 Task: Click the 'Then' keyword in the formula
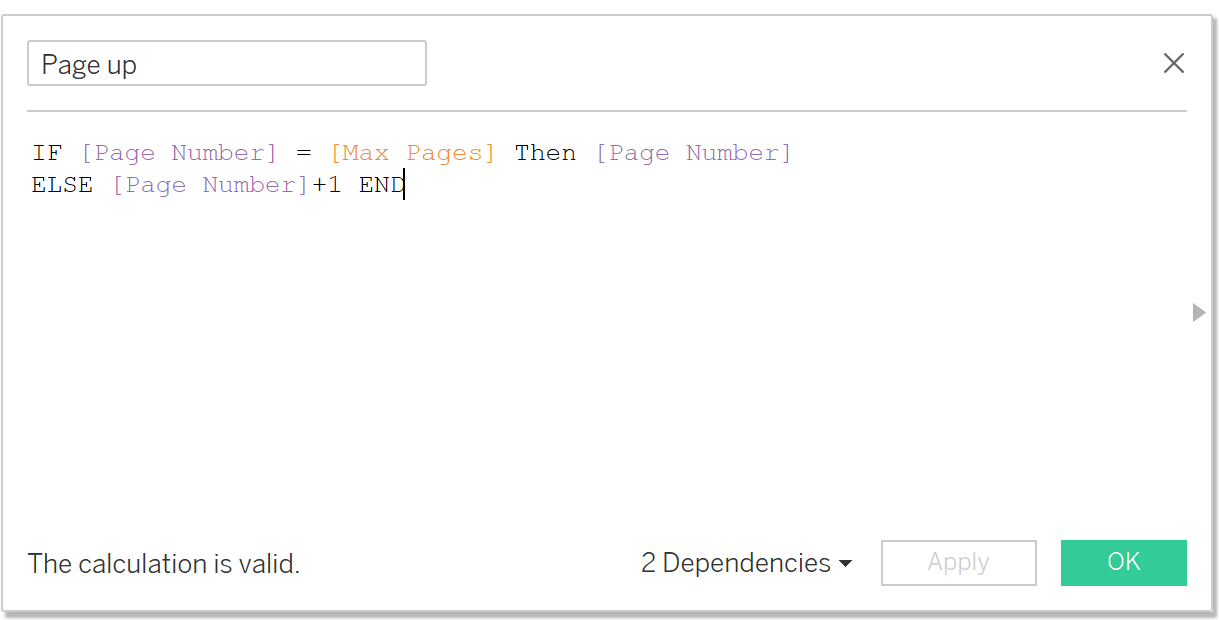pyautogui.click(x=545, y=153)
